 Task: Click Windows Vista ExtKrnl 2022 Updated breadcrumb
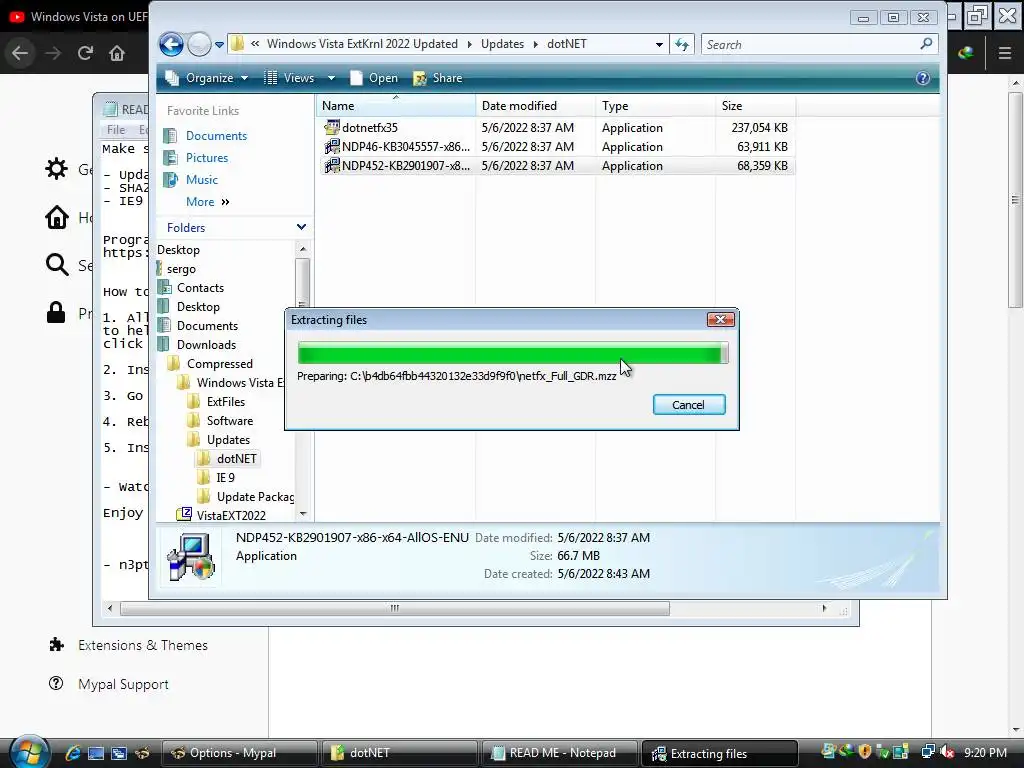[x=362, y=44]
